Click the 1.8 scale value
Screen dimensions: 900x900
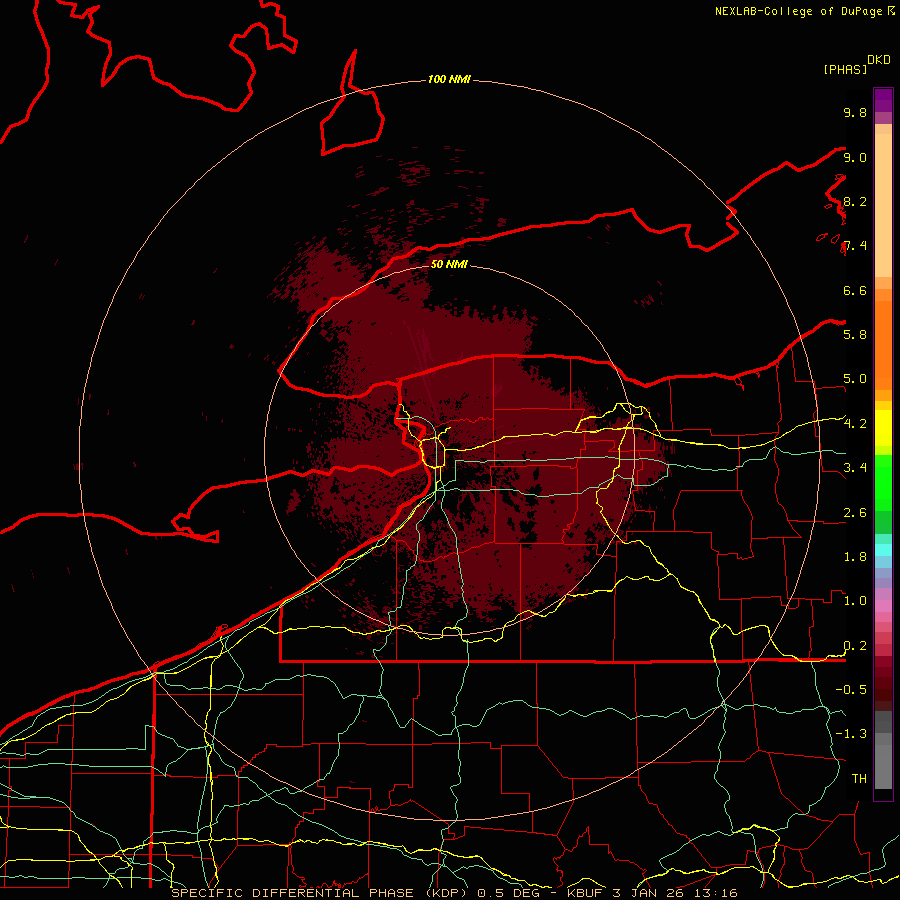855,557
